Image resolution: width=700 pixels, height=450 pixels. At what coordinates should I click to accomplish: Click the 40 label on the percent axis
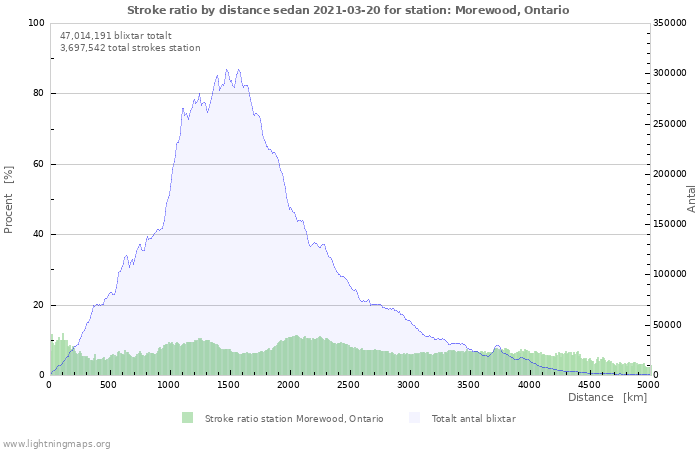tap(39, 235)
